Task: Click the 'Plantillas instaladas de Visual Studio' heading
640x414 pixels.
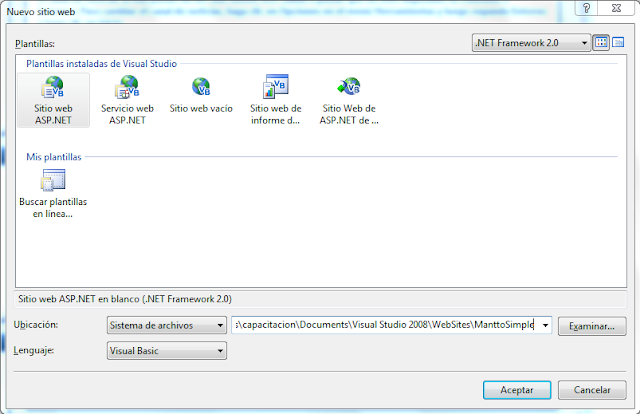Action: 101,64
